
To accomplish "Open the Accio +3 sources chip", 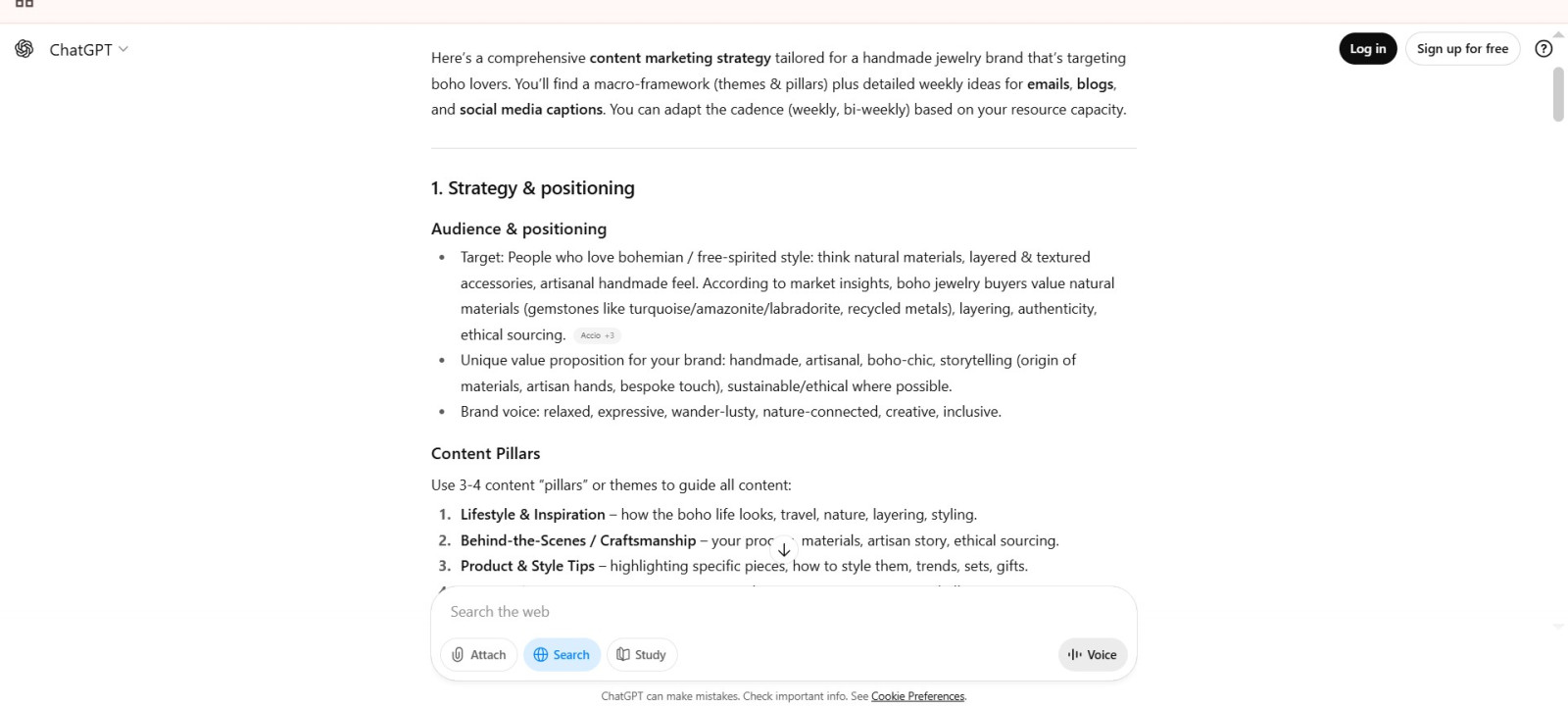I will click(x=597, y=335).
